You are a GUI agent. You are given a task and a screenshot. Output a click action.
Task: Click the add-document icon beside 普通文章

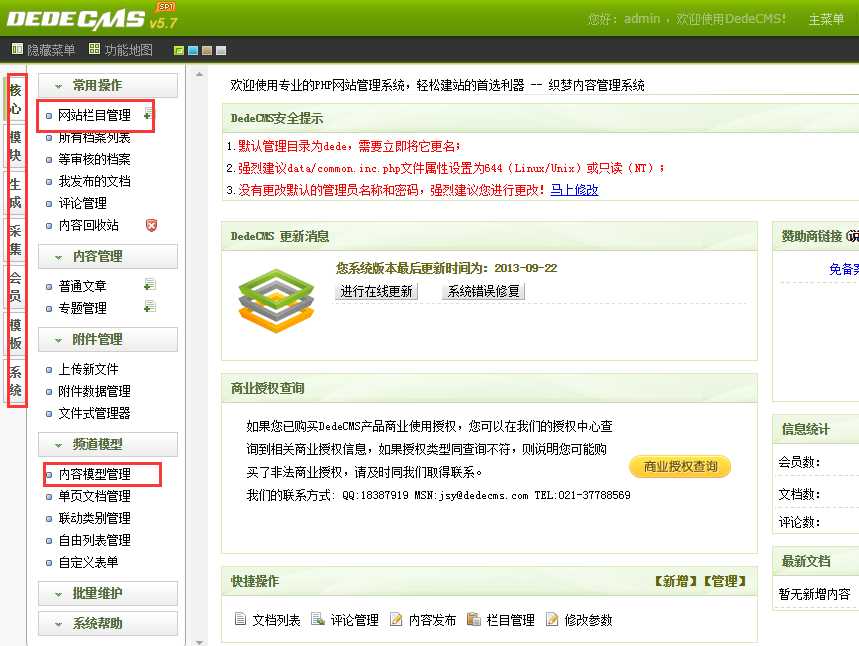point(150,284)
